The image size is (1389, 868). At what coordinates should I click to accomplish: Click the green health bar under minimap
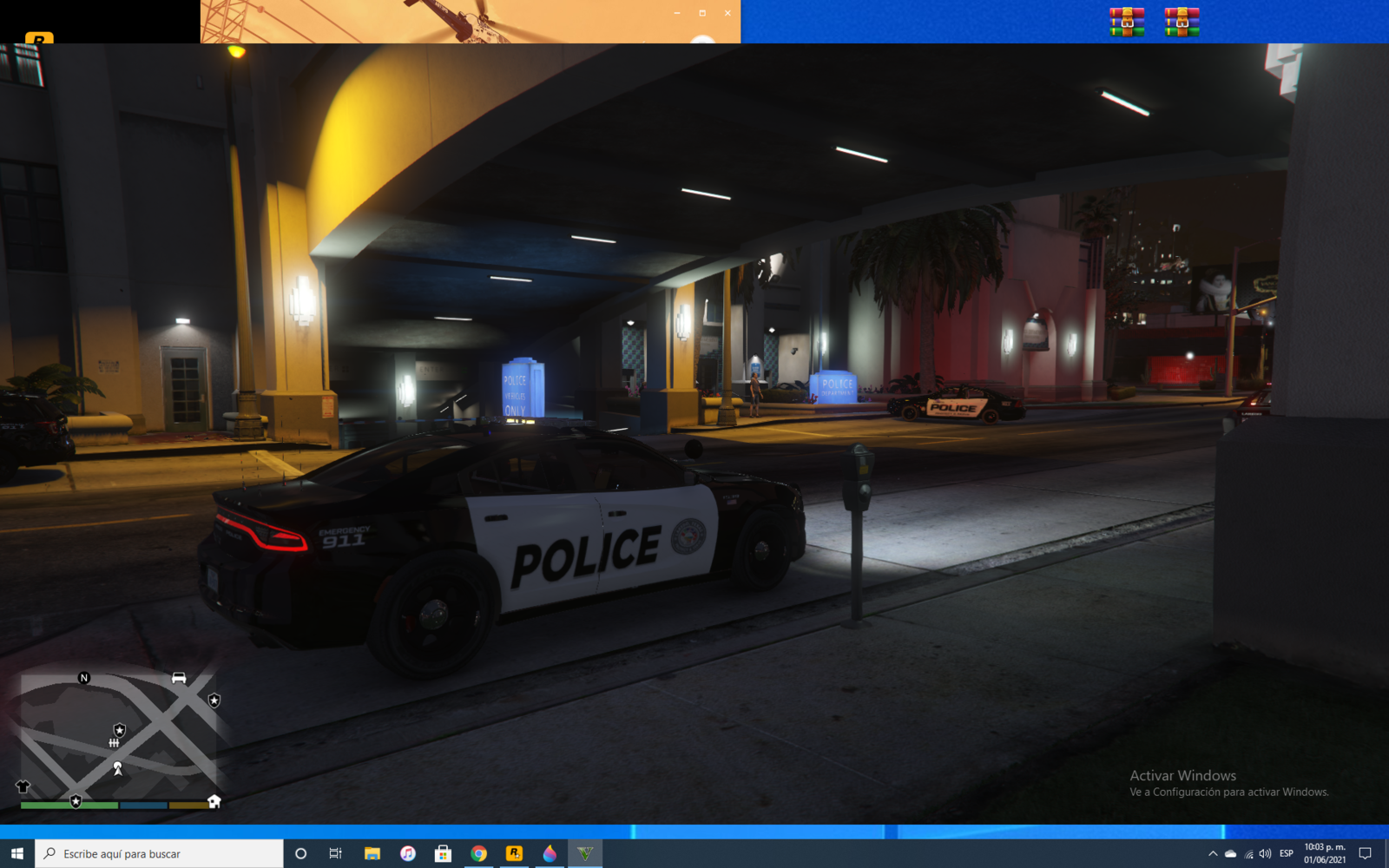pyautogui.click(x=69, y=806)
